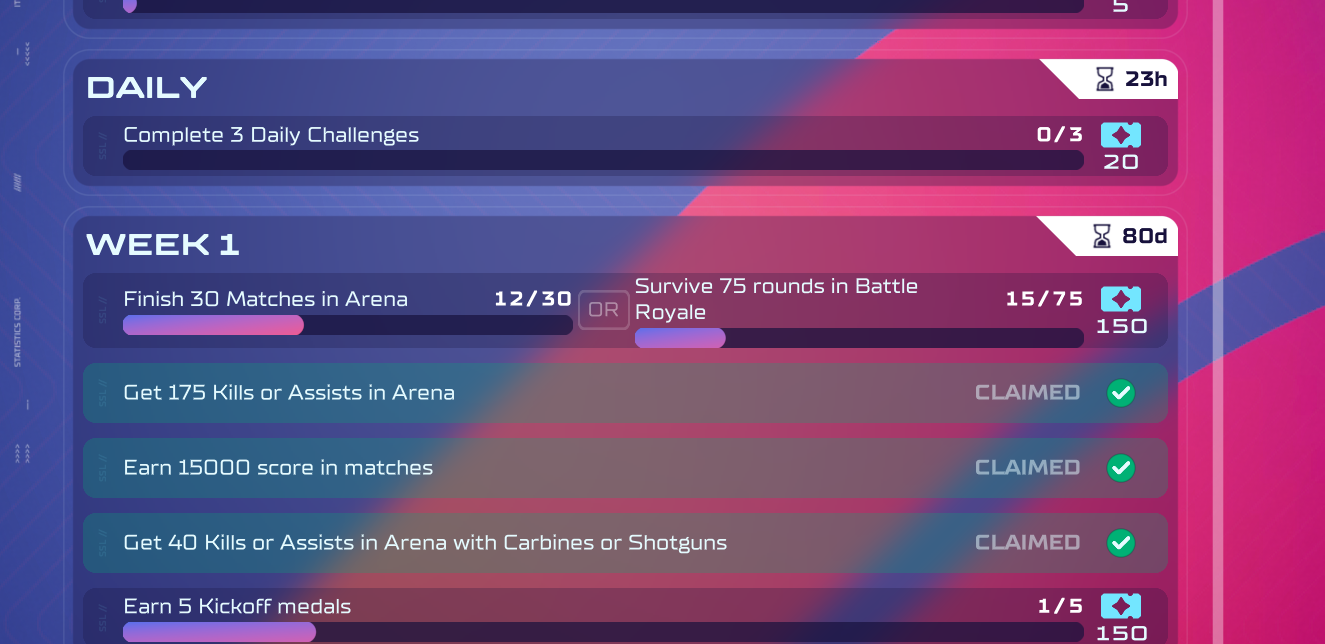Click green checkmark for 175 Kills challenge
The width and height of the screenshot is (1325, 644).
point(1121,393)
